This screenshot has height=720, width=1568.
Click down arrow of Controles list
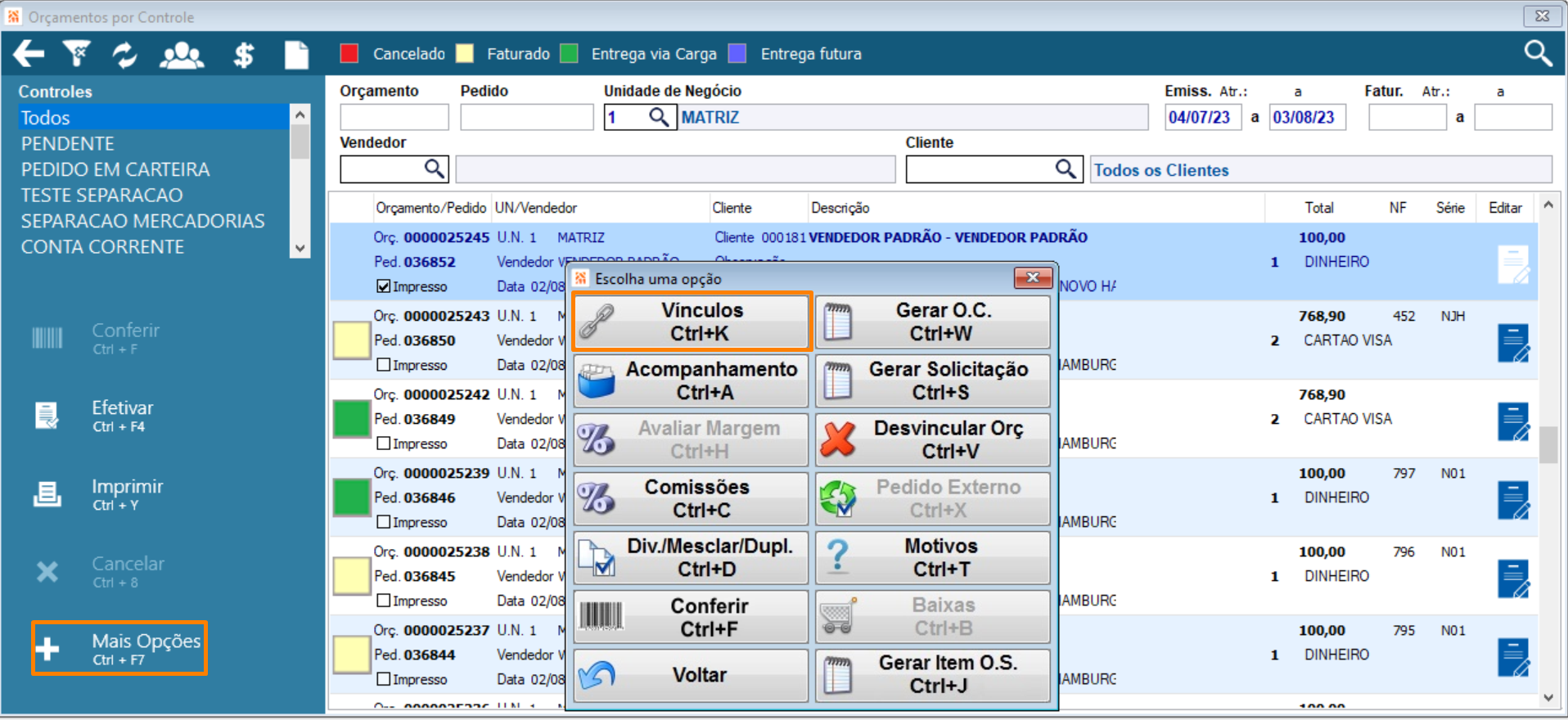[300, 248]
